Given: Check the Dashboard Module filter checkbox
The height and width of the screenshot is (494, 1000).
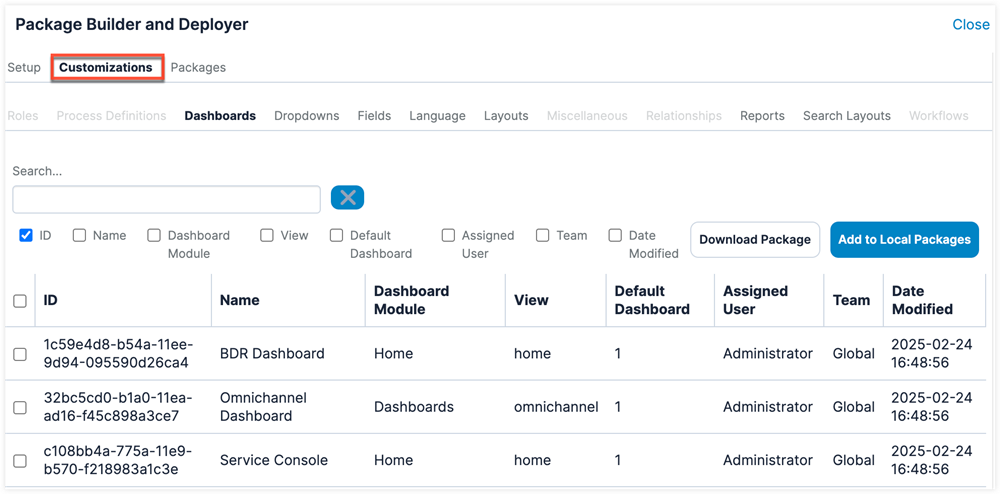Looking at the screenshot, I should click(x=154, y=236).
